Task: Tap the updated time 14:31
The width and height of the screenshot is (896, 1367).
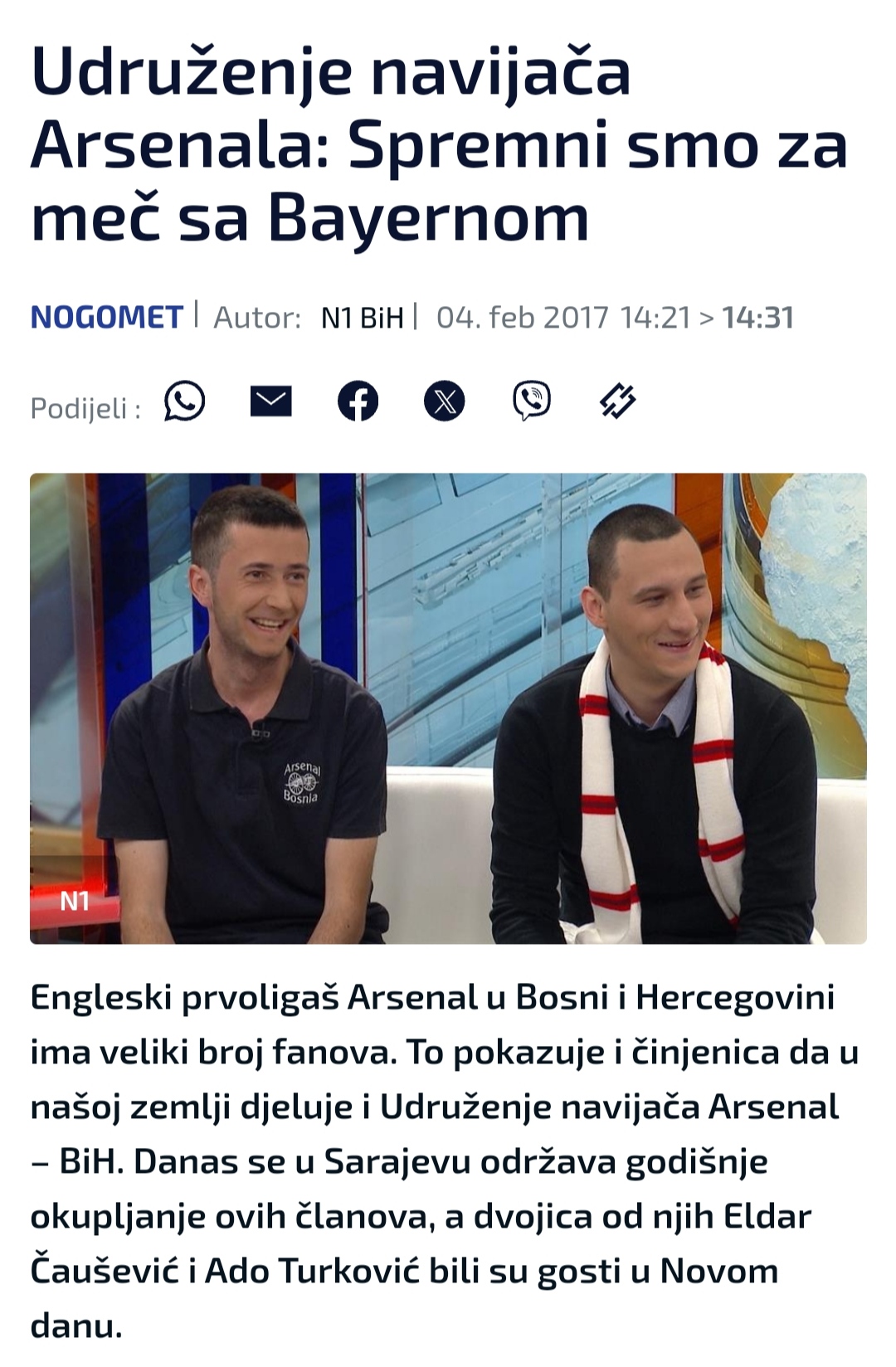Action: 758,318
